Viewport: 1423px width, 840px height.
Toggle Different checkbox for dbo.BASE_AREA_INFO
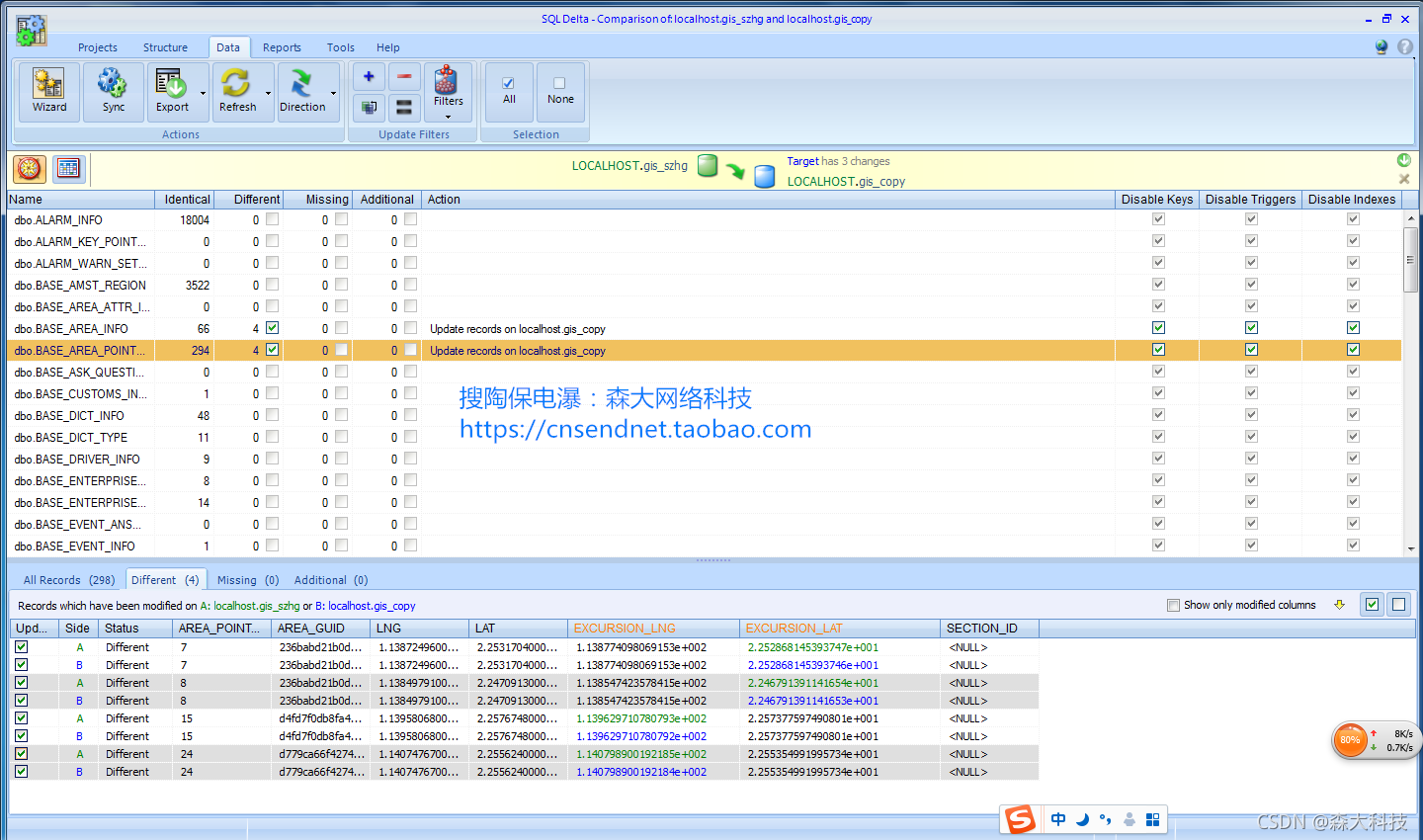click(x=273, y=328)
